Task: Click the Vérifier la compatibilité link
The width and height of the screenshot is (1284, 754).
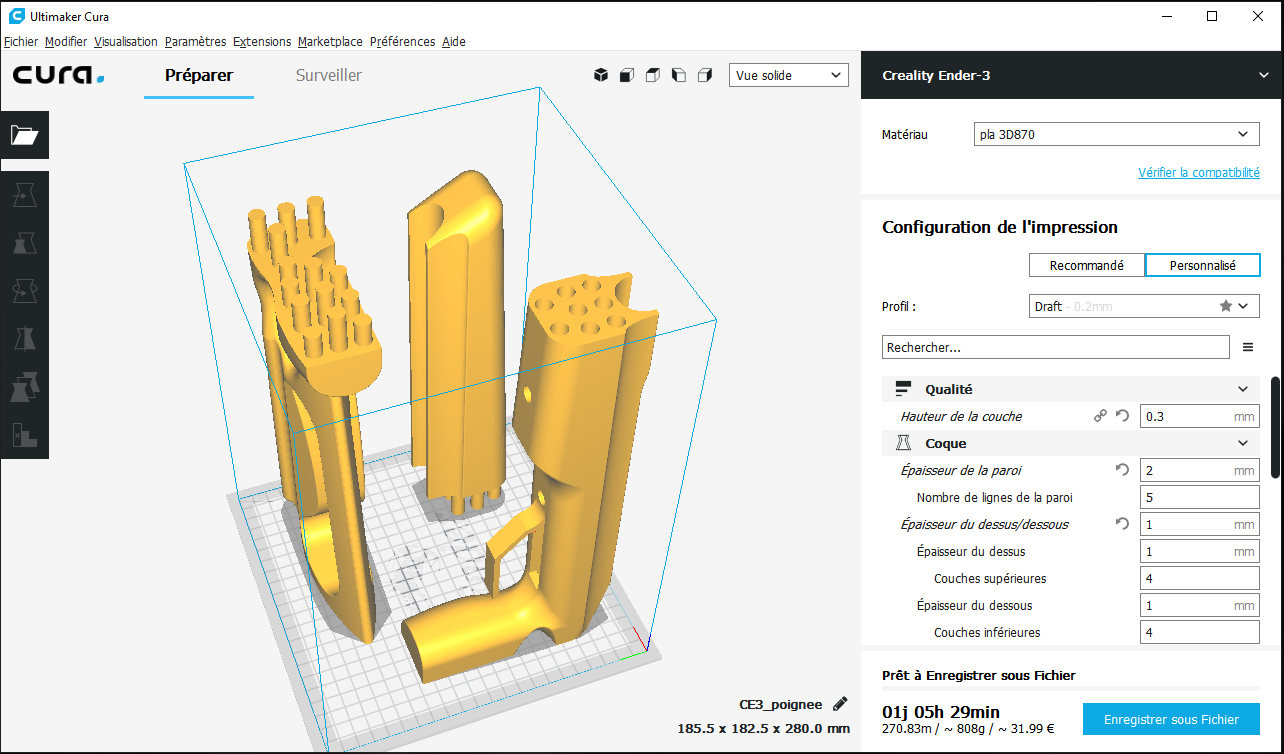Action: point(1198,173)
